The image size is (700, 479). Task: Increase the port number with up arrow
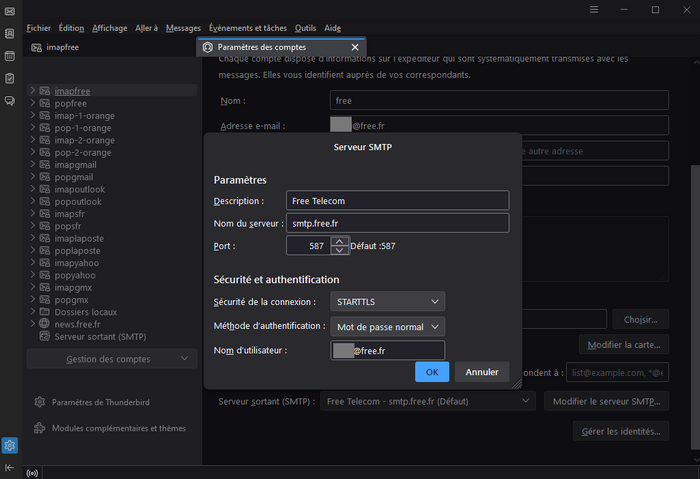point(340,241)
